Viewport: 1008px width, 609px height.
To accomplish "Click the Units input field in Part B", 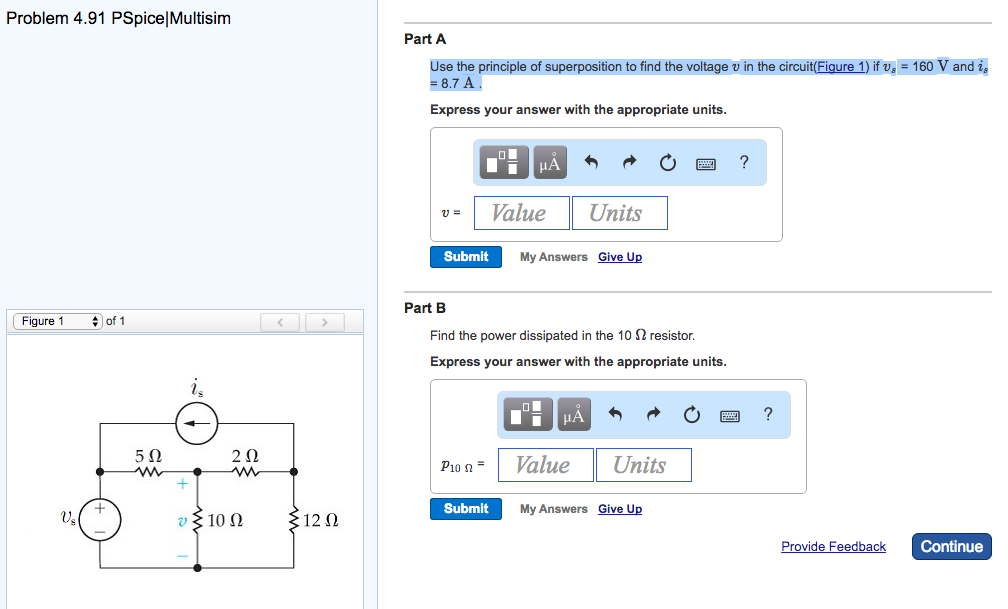I will [x=643, y=464].
